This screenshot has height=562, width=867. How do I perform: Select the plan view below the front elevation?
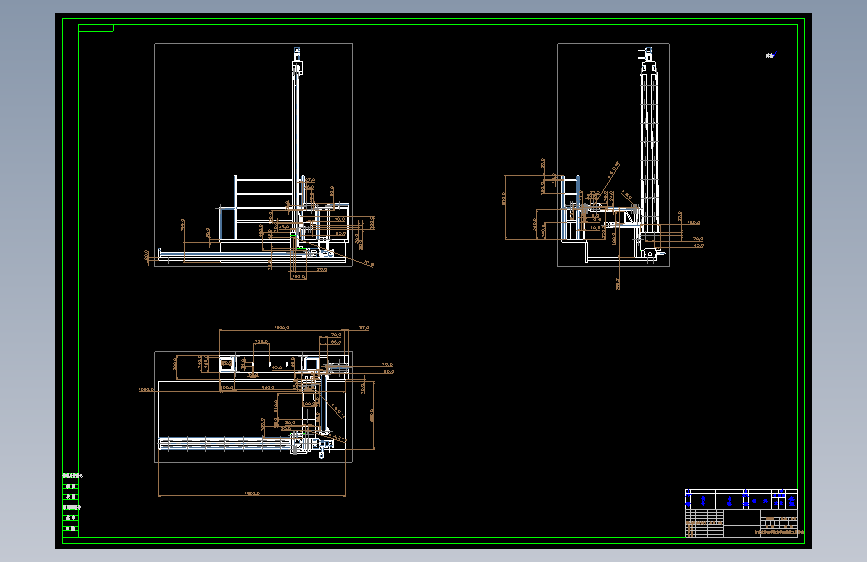point(253,407)
